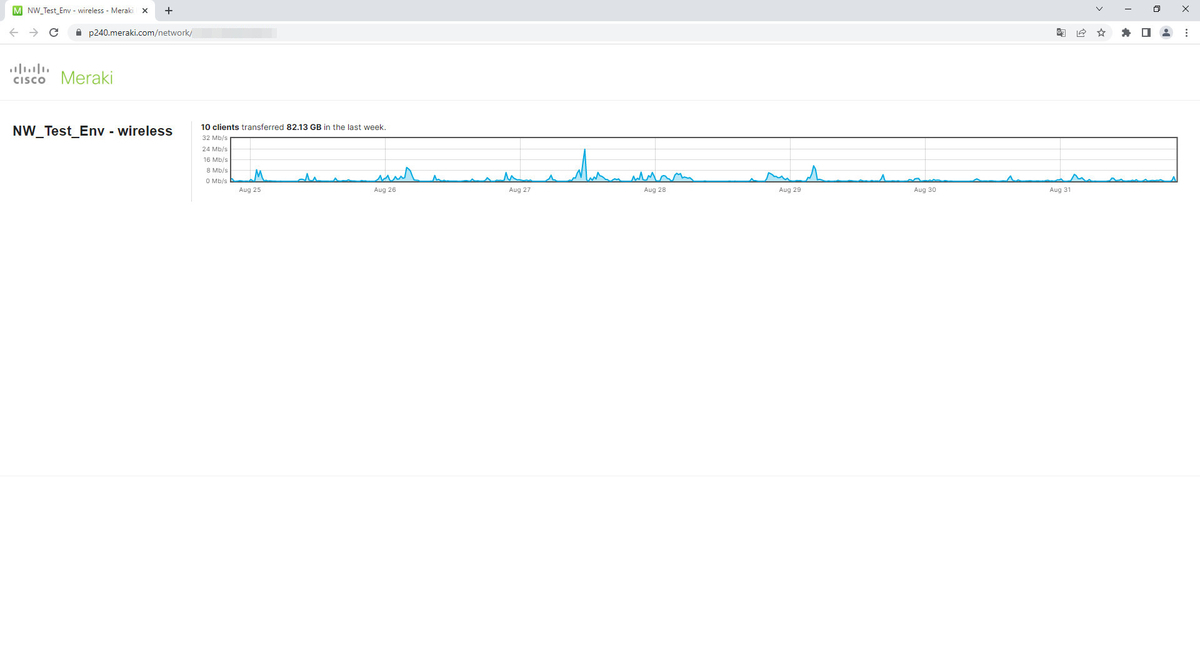Reload the Meraki page

[x=53, y=32]
